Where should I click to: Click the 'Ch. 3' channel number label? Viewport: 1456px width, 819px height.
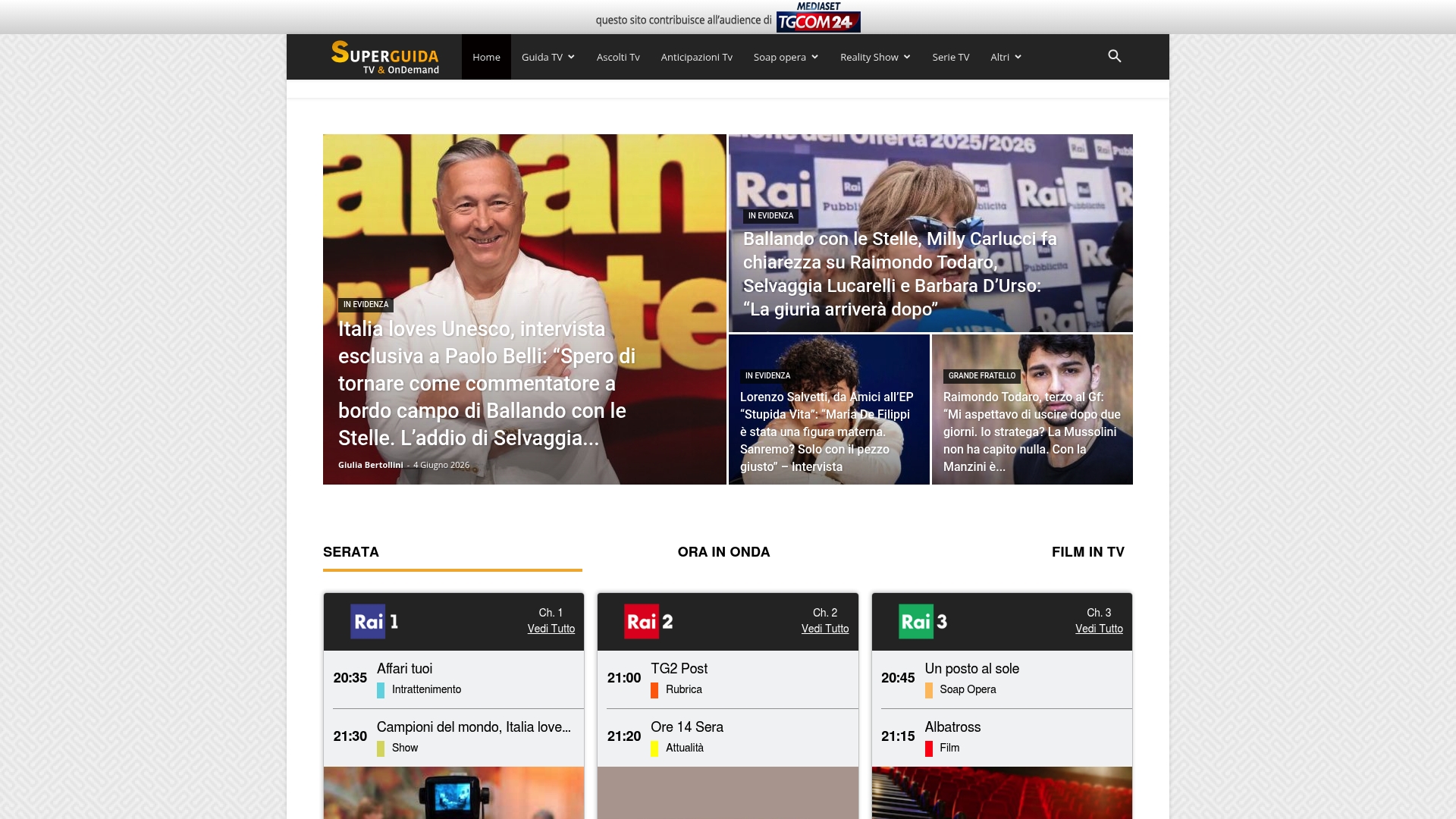click(1099, 613)
